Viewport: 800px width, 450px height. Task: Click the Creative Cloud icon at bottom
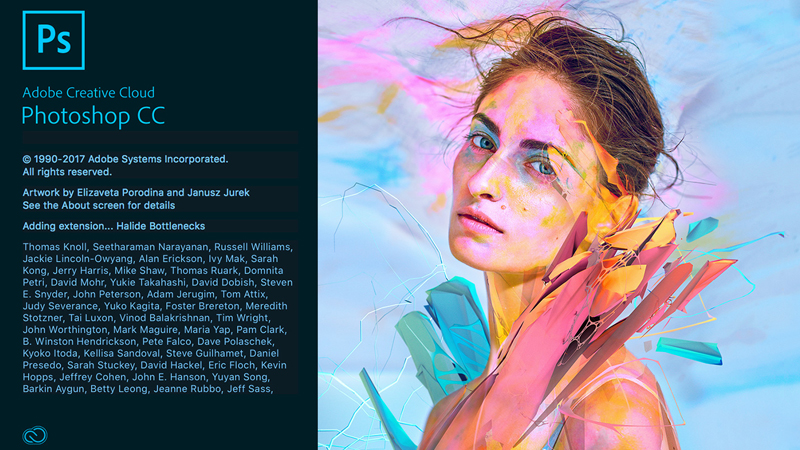[35, 435]
